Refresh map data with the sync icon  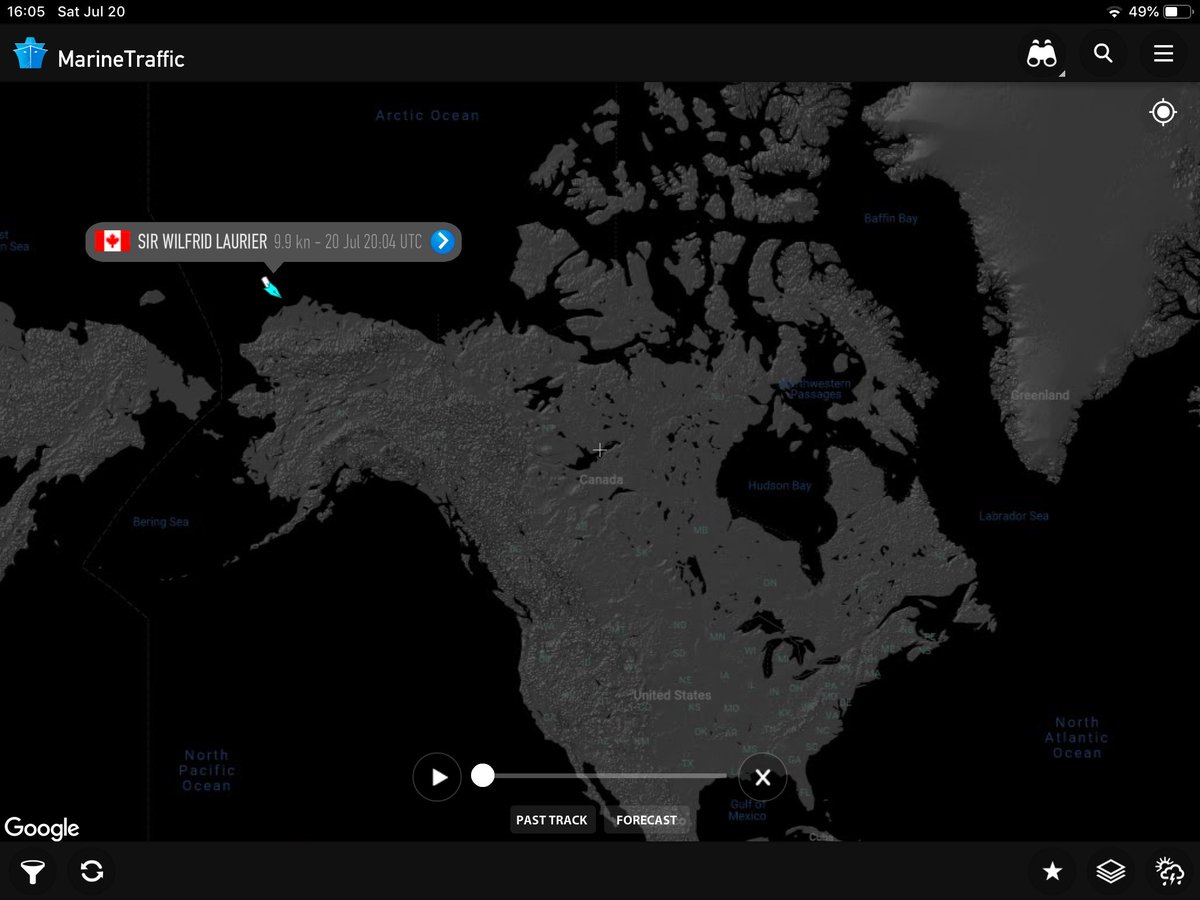point(91,871)
